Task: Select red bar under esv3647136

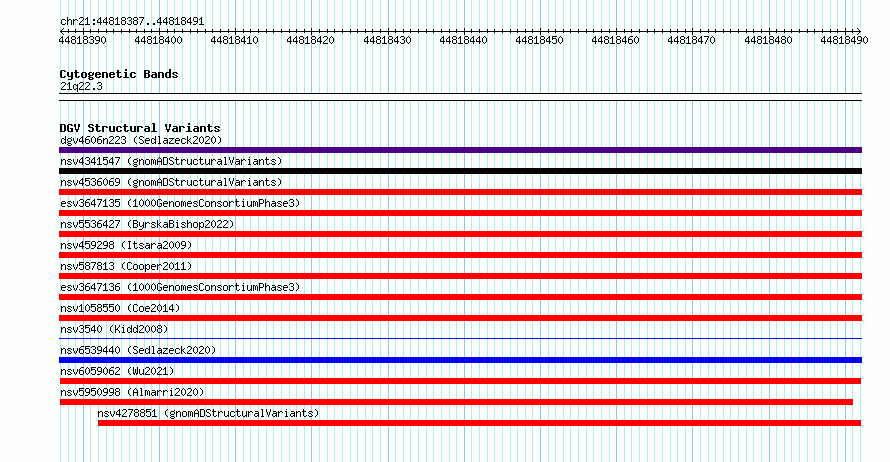Action: tap(460, 297)
